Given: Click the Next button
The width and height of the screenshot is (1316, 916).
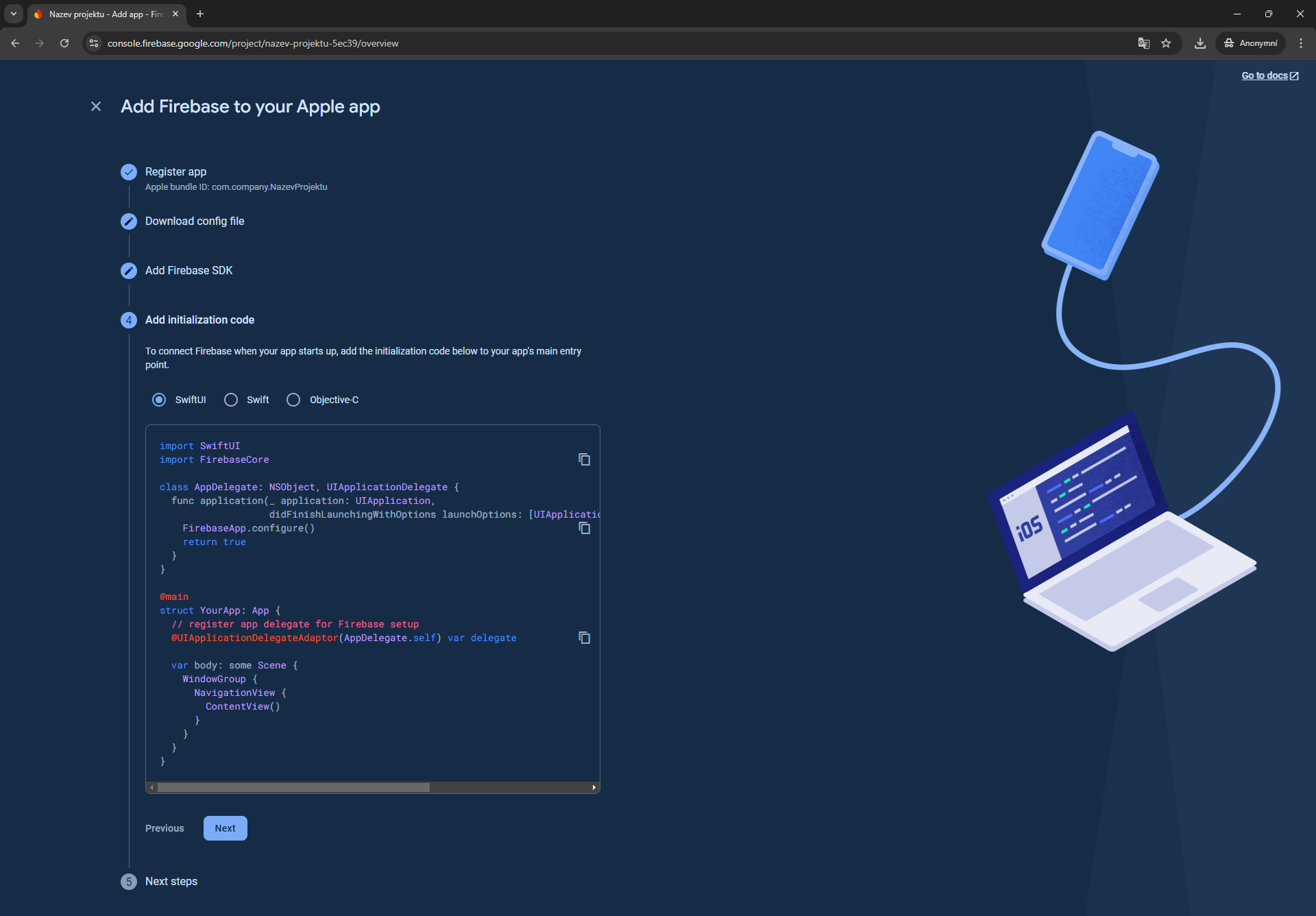Looking at the screenshot, I should 225,828.
